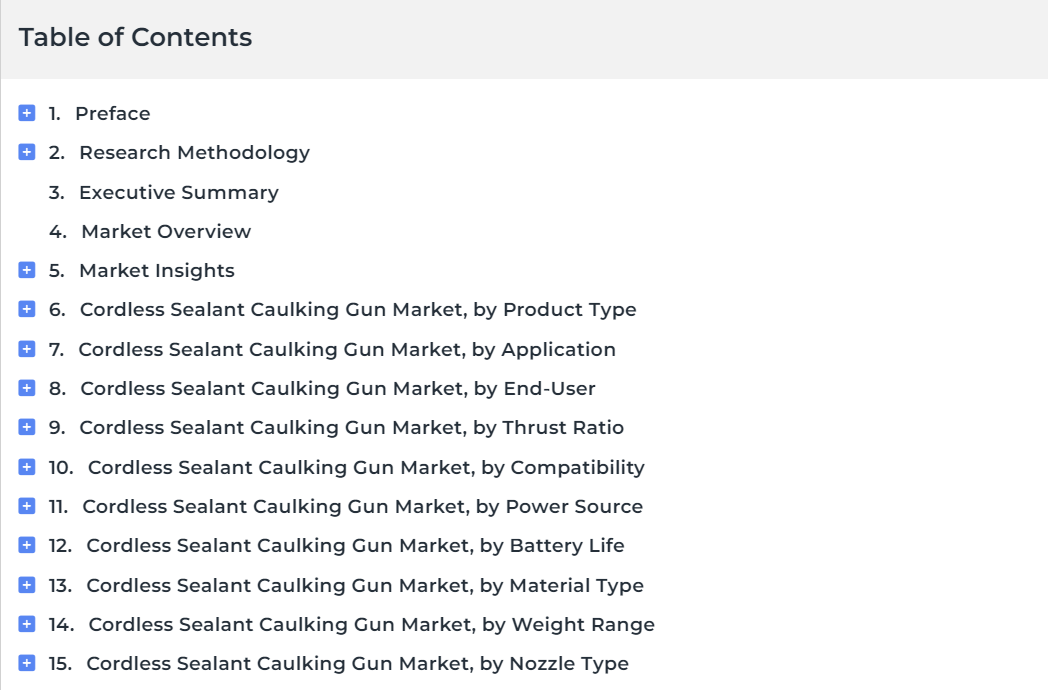Select the Preface text label
This screenshot has height=690, width=1048.
(x=112, y=114)
